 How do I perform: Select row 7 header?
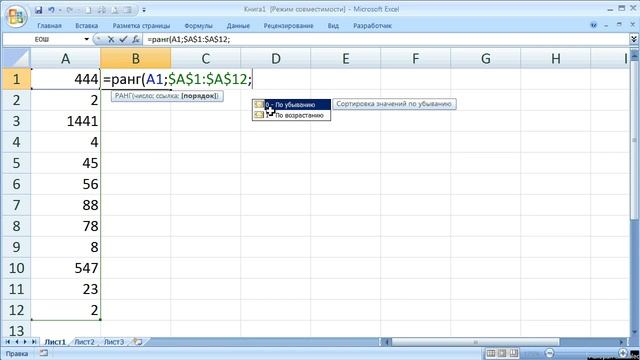(16, 205)
